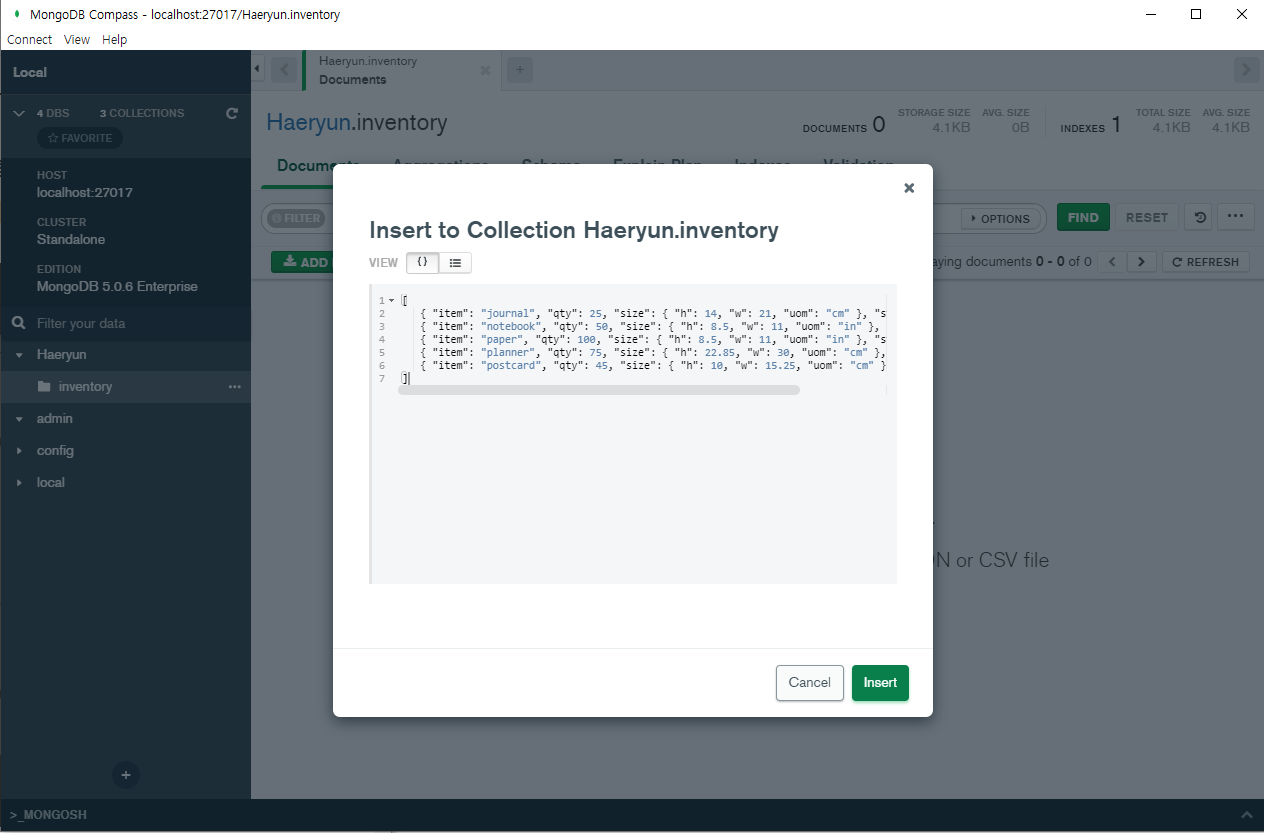Screen dimensions: 1264x833
Task: Click the localhost:27017 host value
Action: click(85, 192)
